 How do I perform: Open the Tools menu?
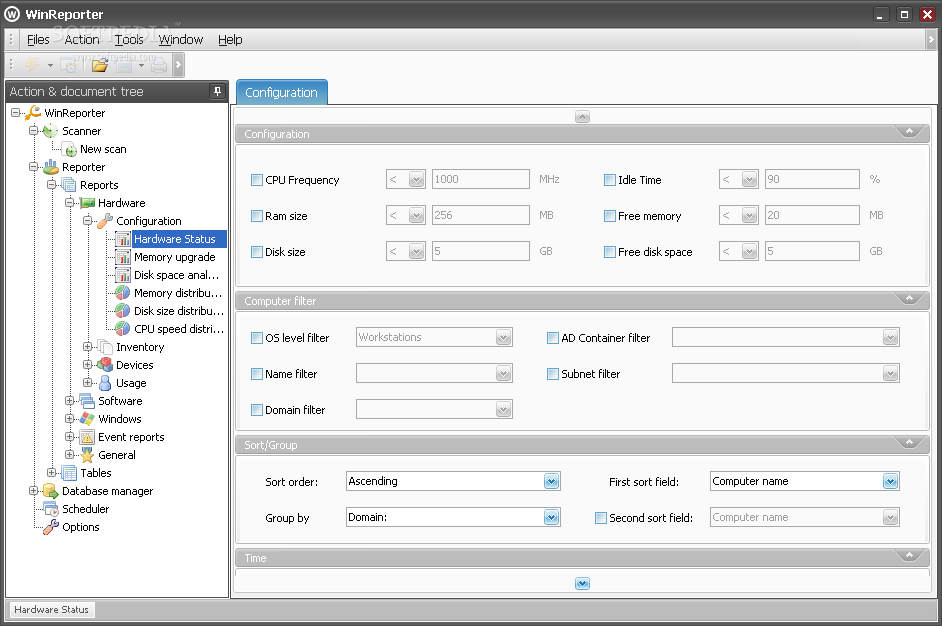pyautogui.click(x=129, y=40)
